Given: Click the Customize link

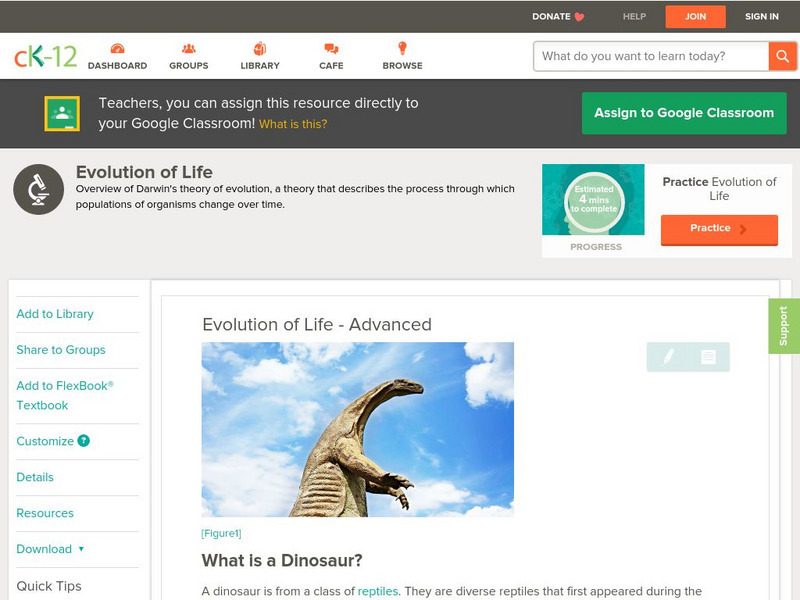Looking at the screenshot, I should pos(45,441).
